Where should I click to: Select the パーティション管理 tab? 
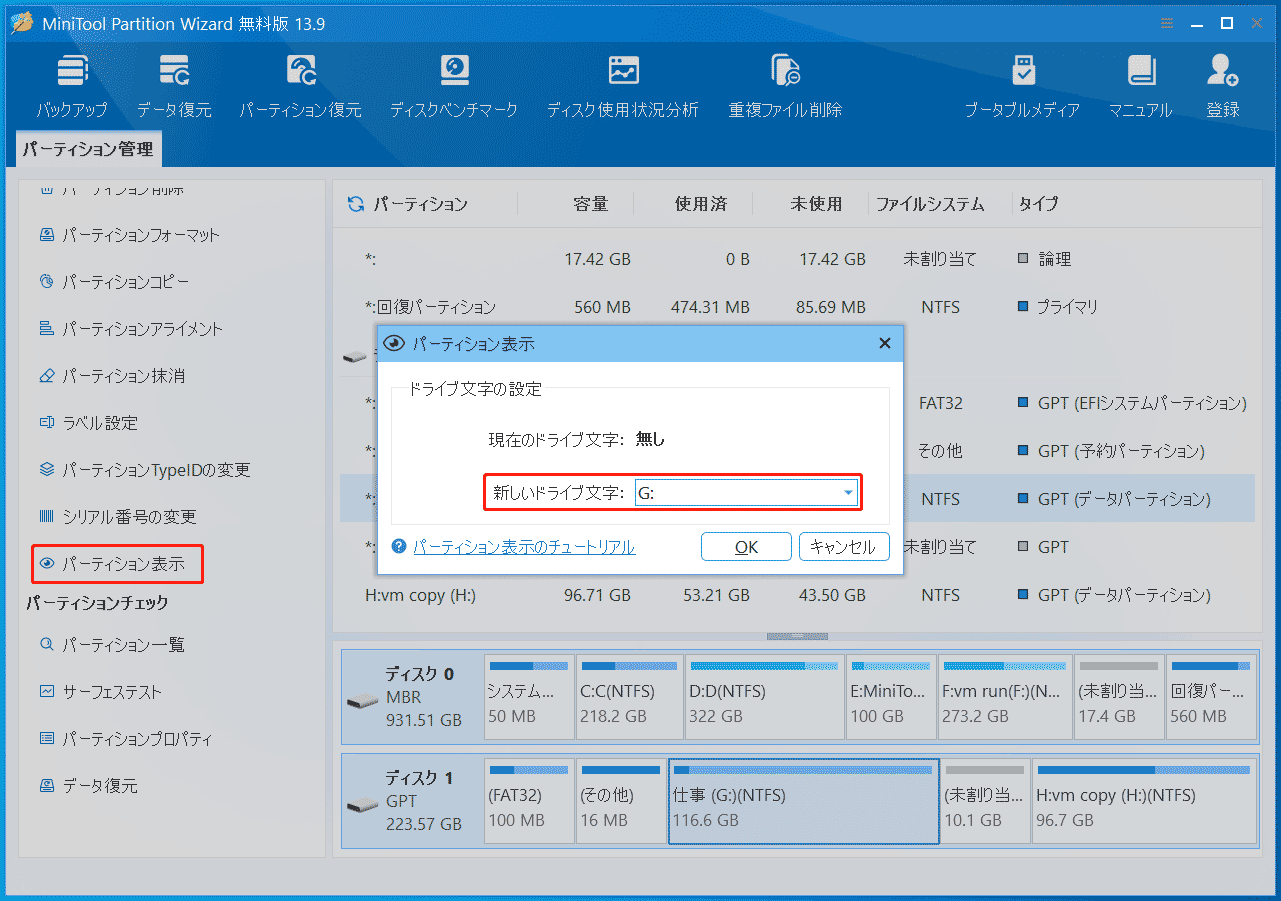[89, 149]
